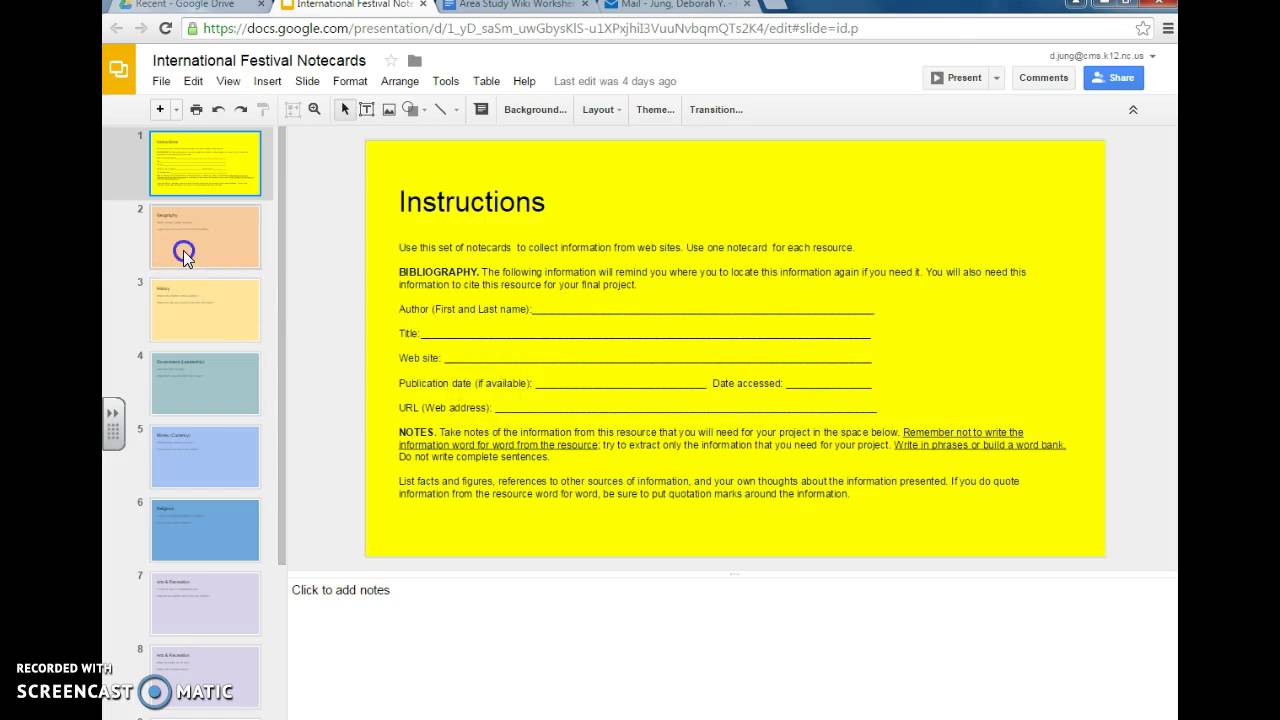
Task: Select slide 8 thumbnail in filmstrip
Action: coord(205,677)
